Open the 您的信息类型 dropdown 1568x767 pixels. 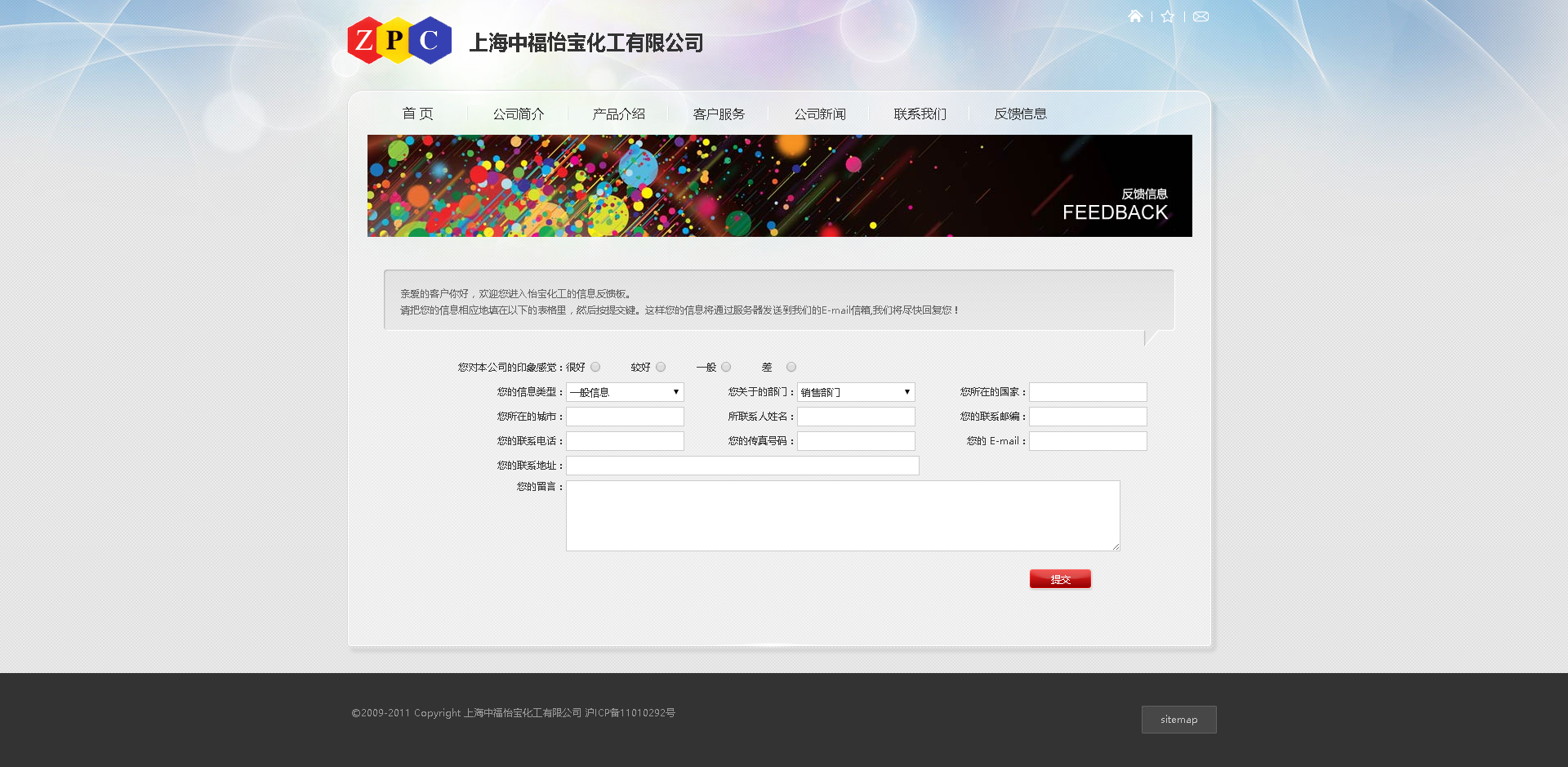pyautogui.click(x=625, y=392)
